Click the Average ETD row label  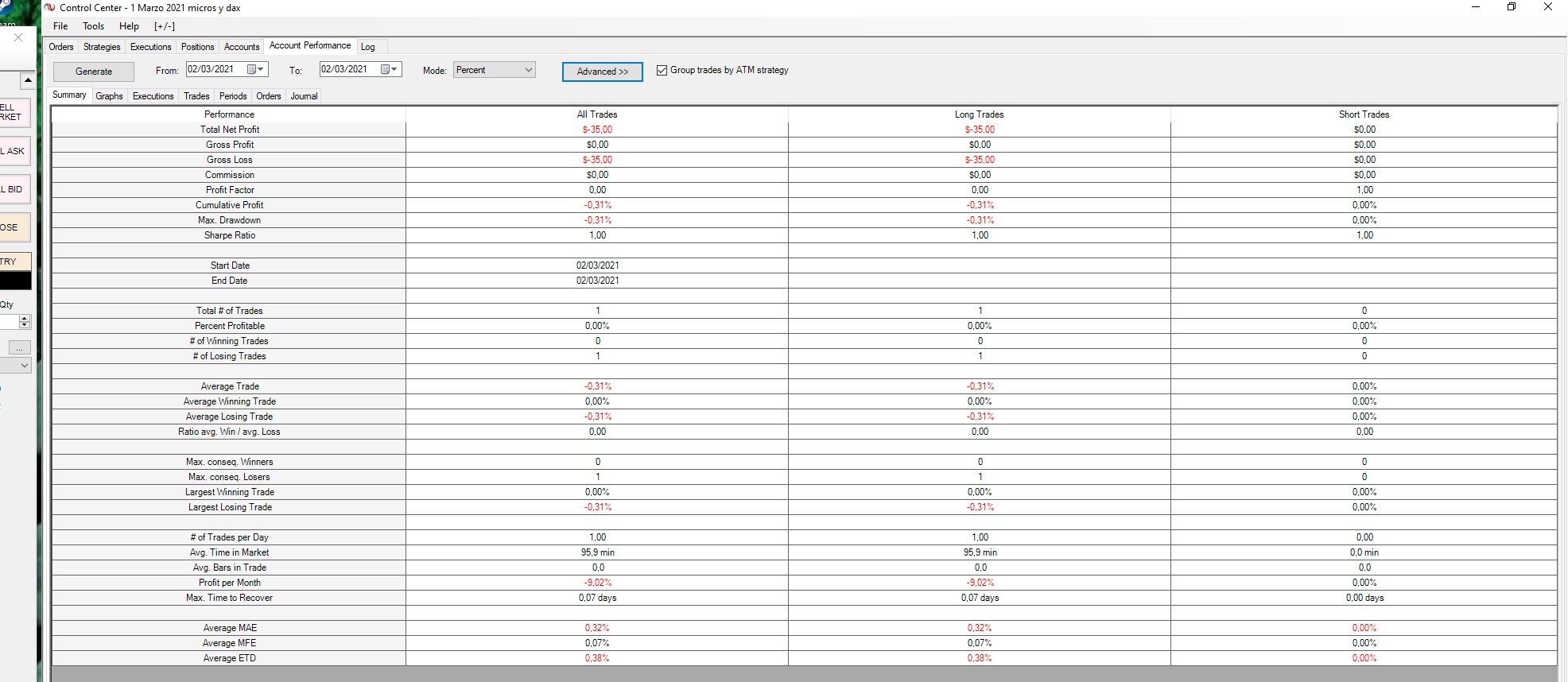(229, 658)
